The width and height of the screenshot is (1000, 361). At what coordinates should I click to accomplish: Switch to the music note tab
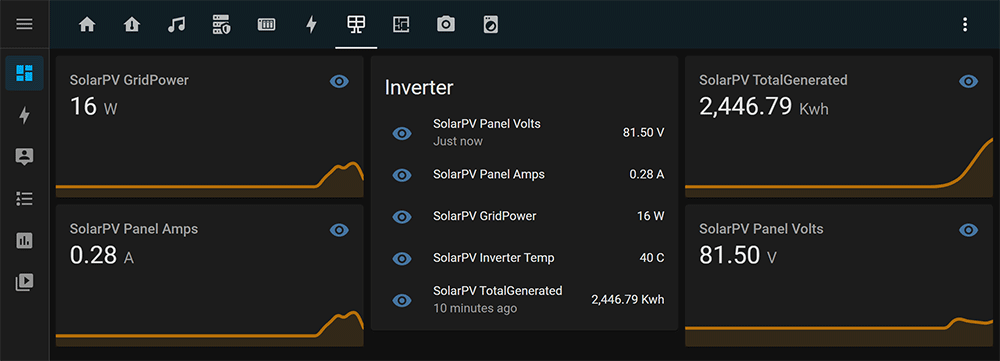pos(176,24)
